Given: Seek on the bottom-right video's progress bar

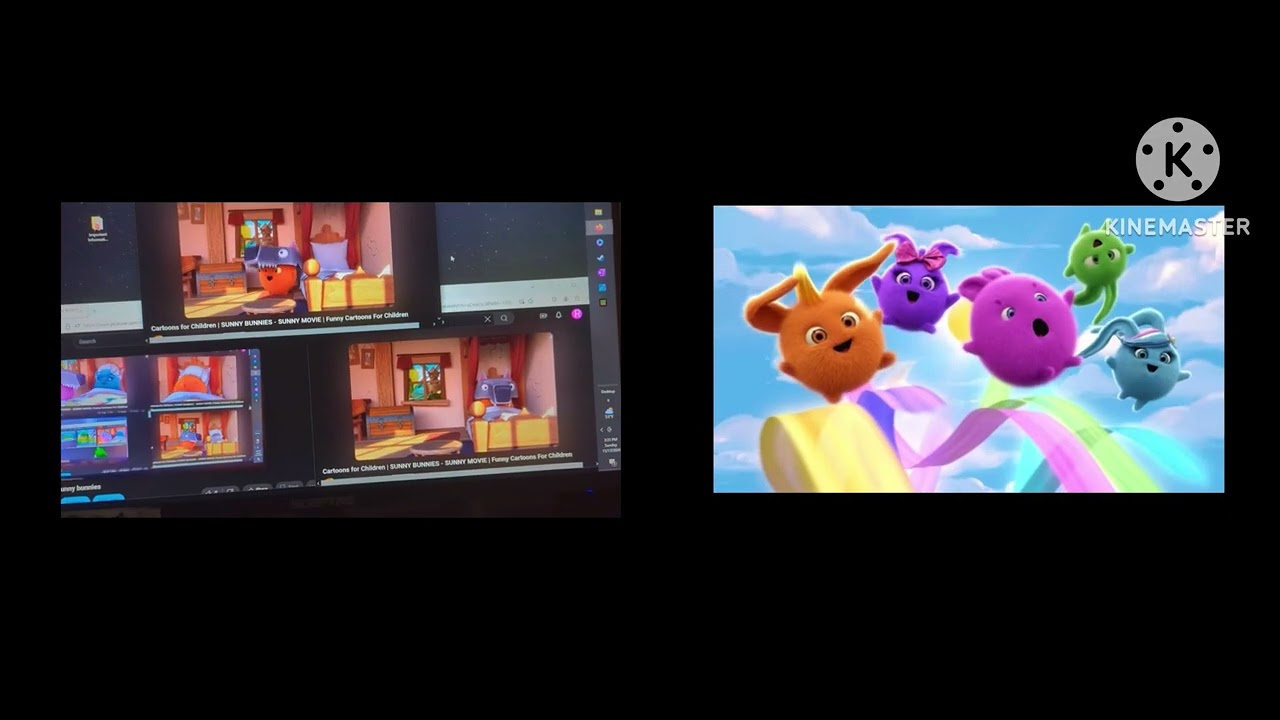Looking at the screenshot, I should click(x=450, y=473).
